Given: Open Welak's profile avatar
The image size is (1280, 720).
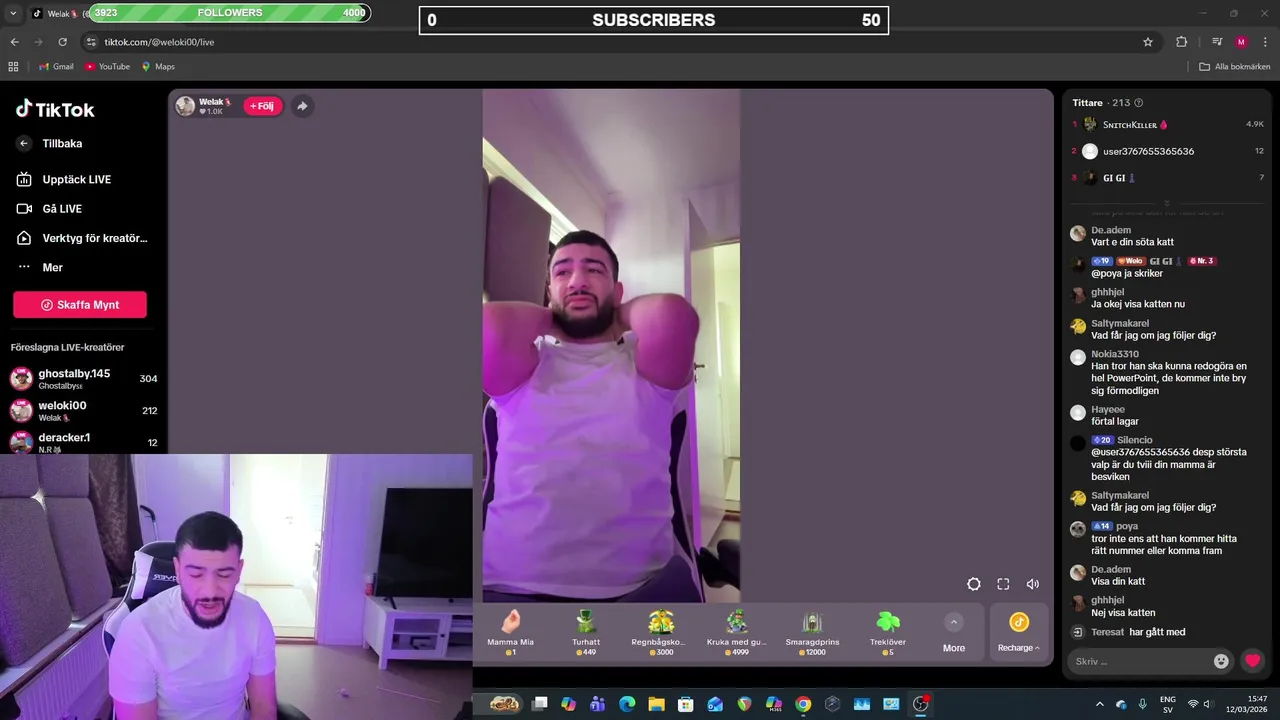Looking at the screenshot, I should (185, 106).
